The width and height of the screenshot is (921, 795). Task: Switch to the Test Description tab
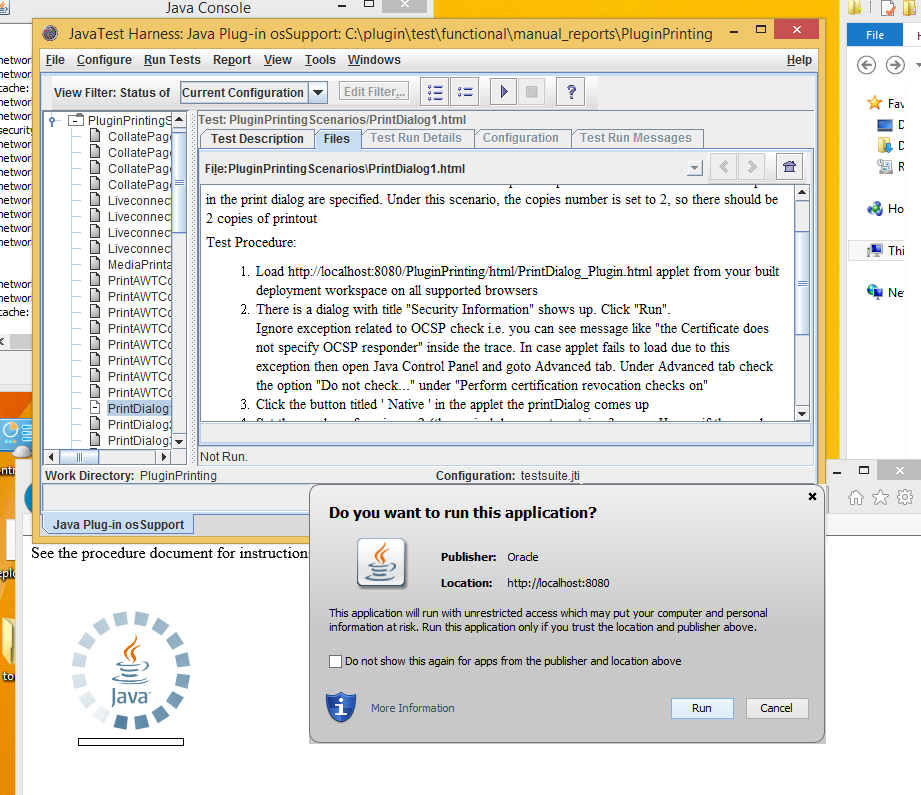pos(257,139)
